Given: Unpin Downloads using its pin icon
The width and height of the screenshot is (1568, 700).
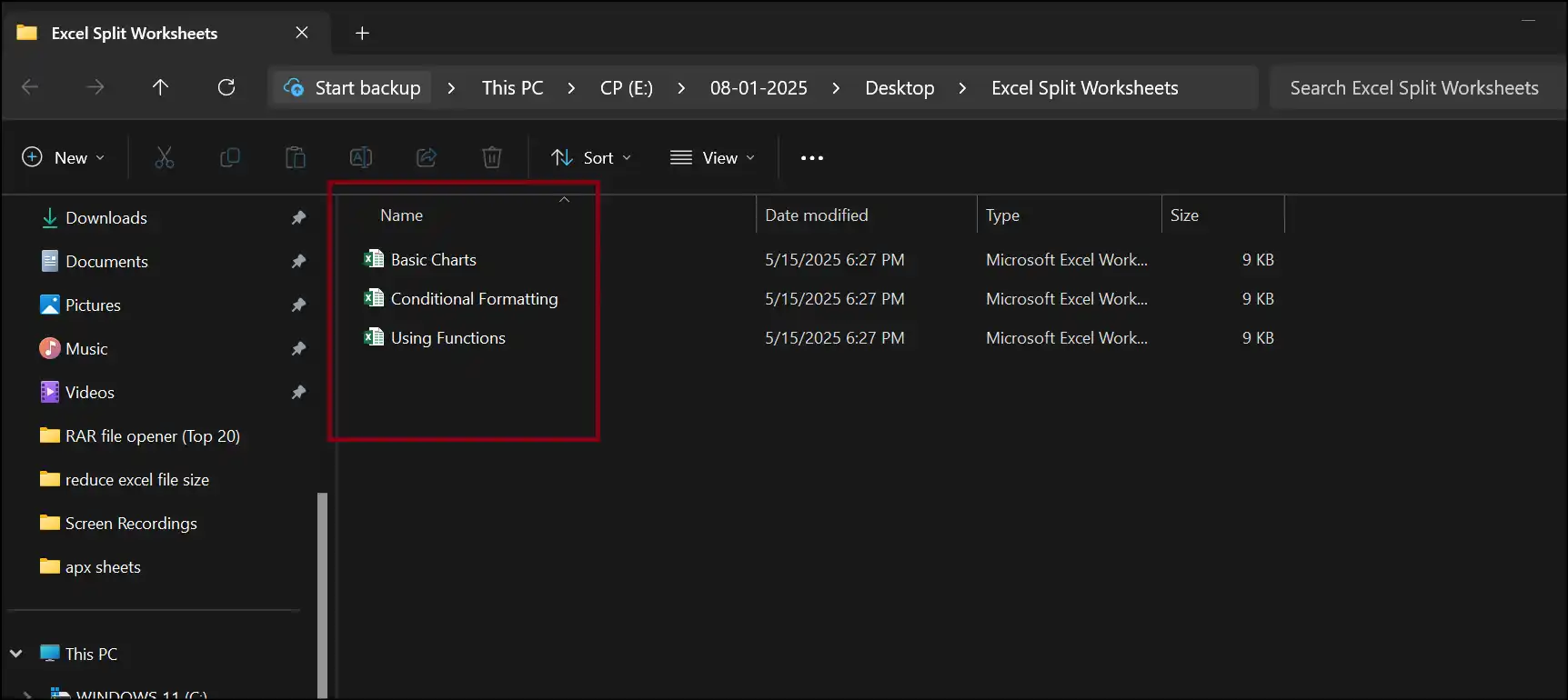Looking at the screenshot, I should (298, 217).
